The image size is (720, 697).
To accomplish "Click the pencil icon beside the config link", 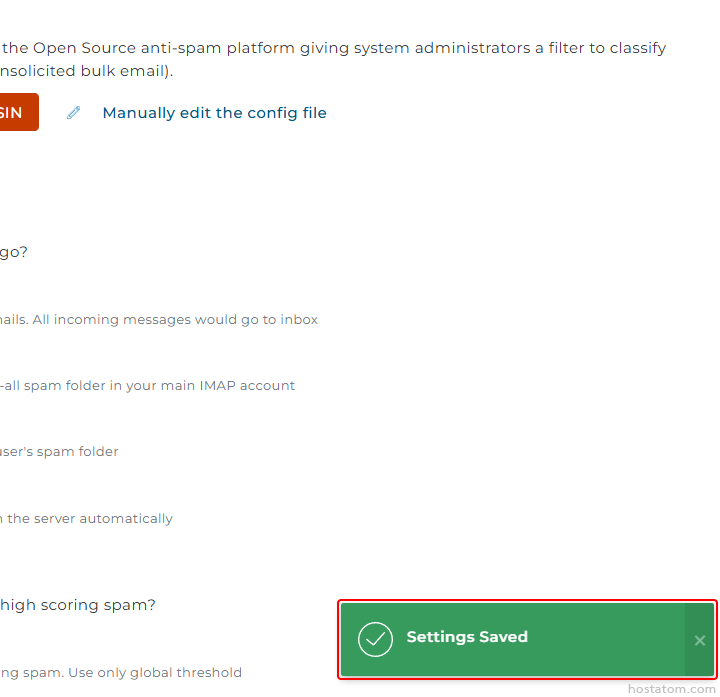I will pos(73,113).
